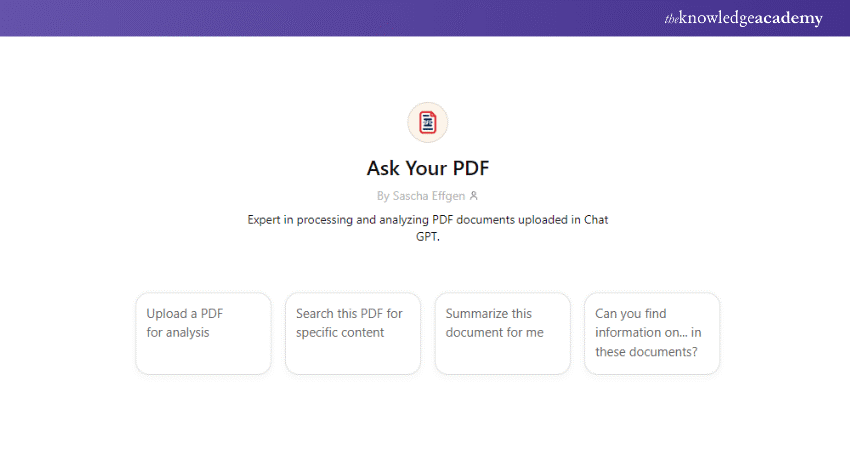Click the "Ask Your PDF" title

tap(428, 167)
